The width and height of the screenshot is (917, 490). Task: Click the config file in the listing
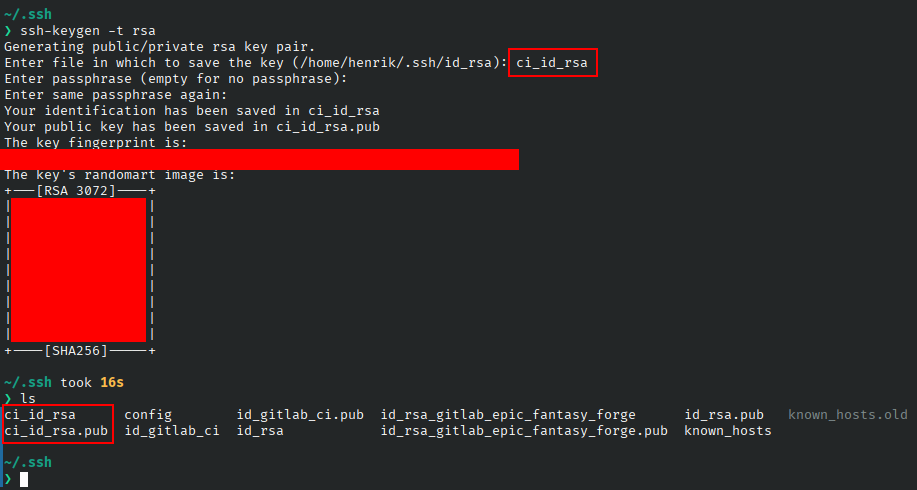(x=148, y=415)
